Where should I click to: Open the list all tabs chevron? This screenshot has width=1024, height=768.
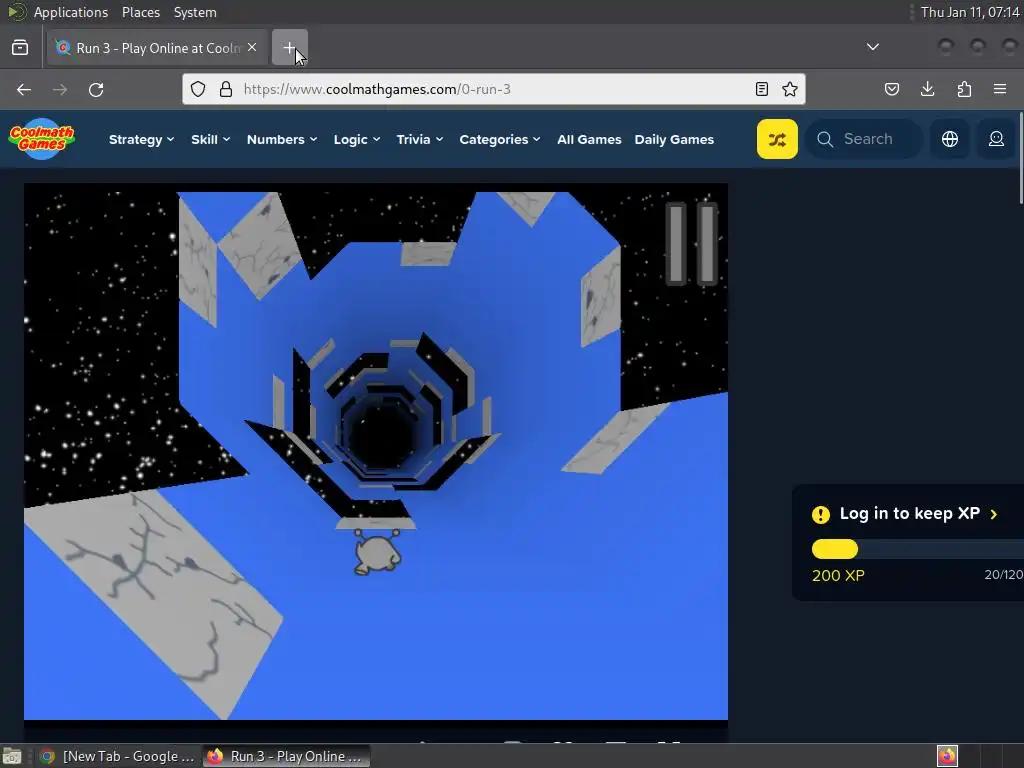(x=872, y=47)
